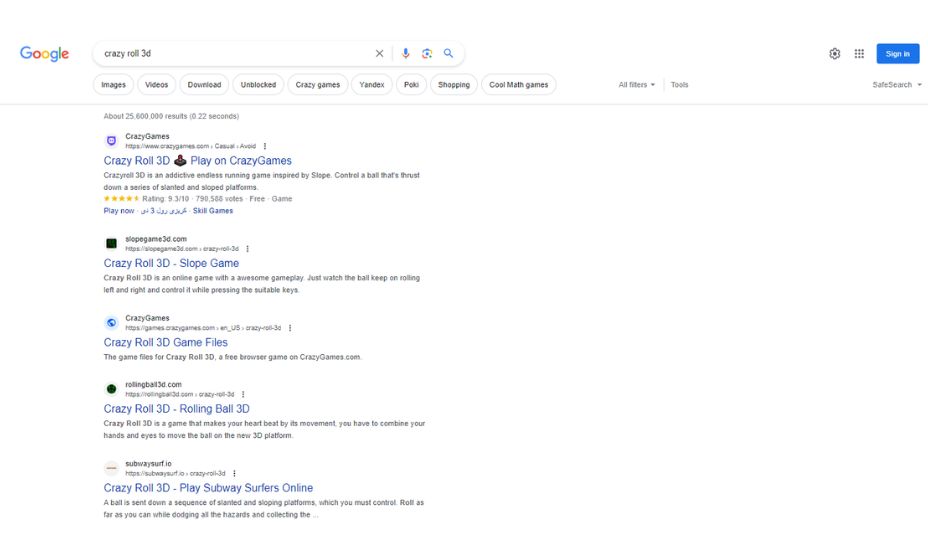Click subwaysurf.io favicon

coord(111,468)
